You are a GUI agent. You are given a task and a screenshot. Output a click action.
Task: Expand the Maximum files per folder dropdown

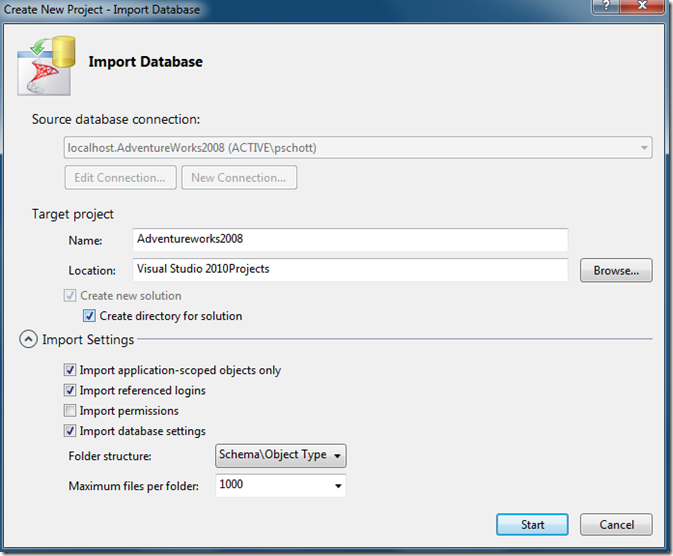pos(339,486)
